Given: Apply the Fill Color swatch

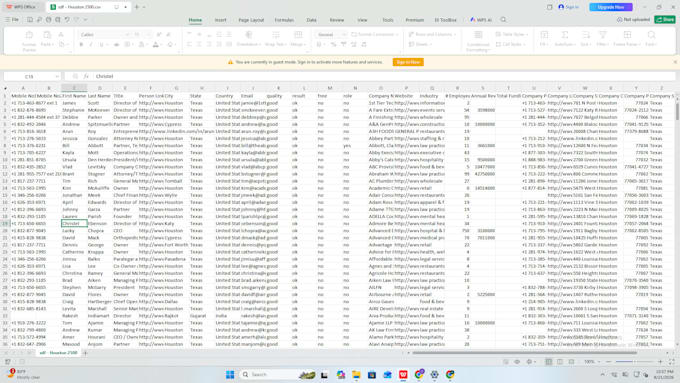Looking at the screenshot, I should (142, 45).
